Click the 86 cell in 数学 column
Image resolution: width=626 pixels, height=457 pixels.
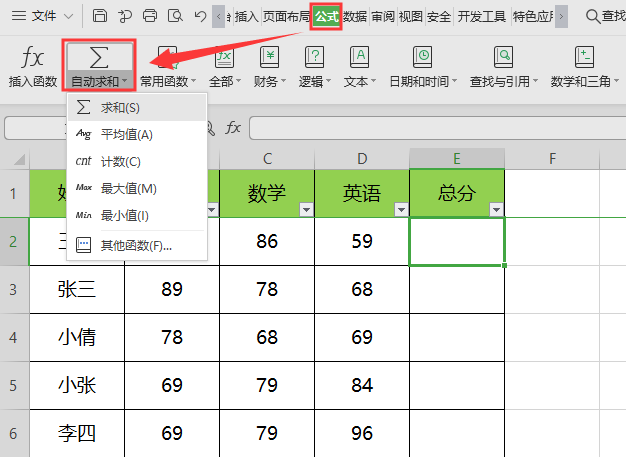267,241
